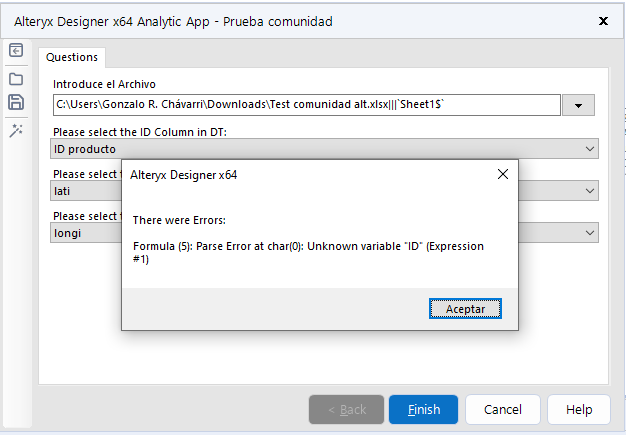626x435 pixels.
Task: Close the Alteryx Designer x64 error dialog
Action: [502, 174]
